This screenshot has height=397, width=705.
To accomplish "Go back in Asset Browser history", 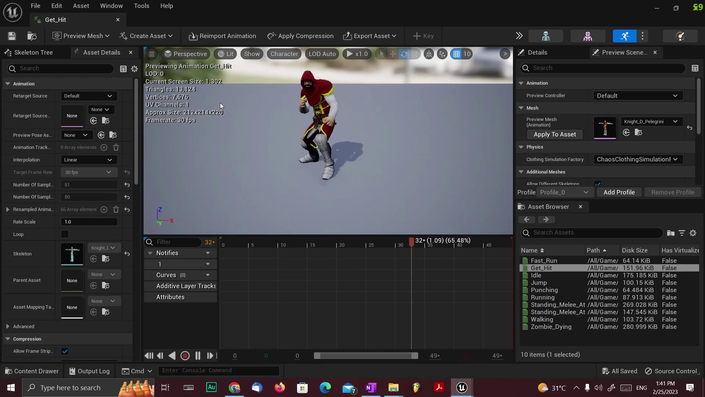I will (527, 219).
